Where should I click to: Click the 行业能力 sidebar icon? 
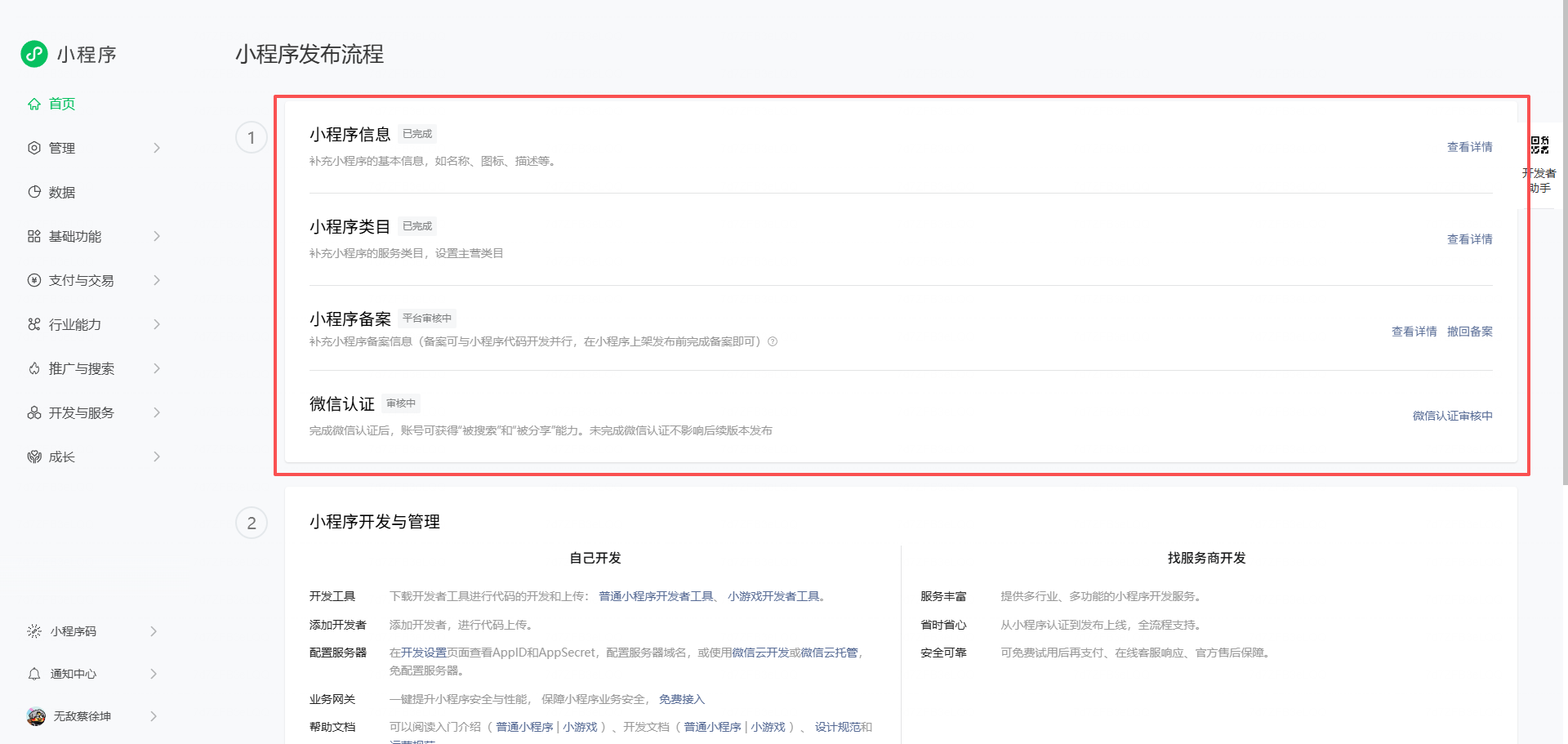[34, 324]
